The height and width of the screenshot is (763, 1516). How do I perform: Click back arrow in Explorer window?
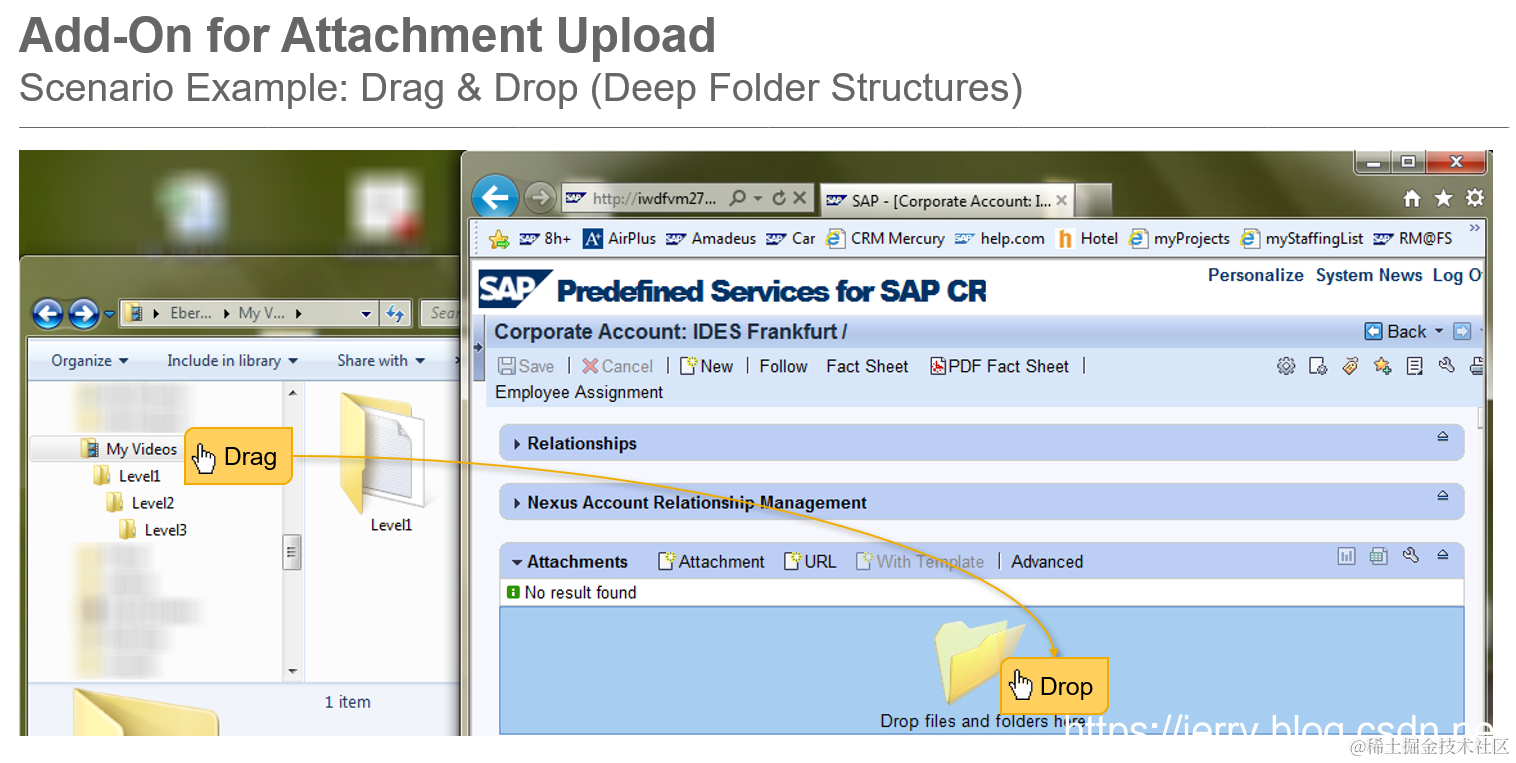click(48, 314)
